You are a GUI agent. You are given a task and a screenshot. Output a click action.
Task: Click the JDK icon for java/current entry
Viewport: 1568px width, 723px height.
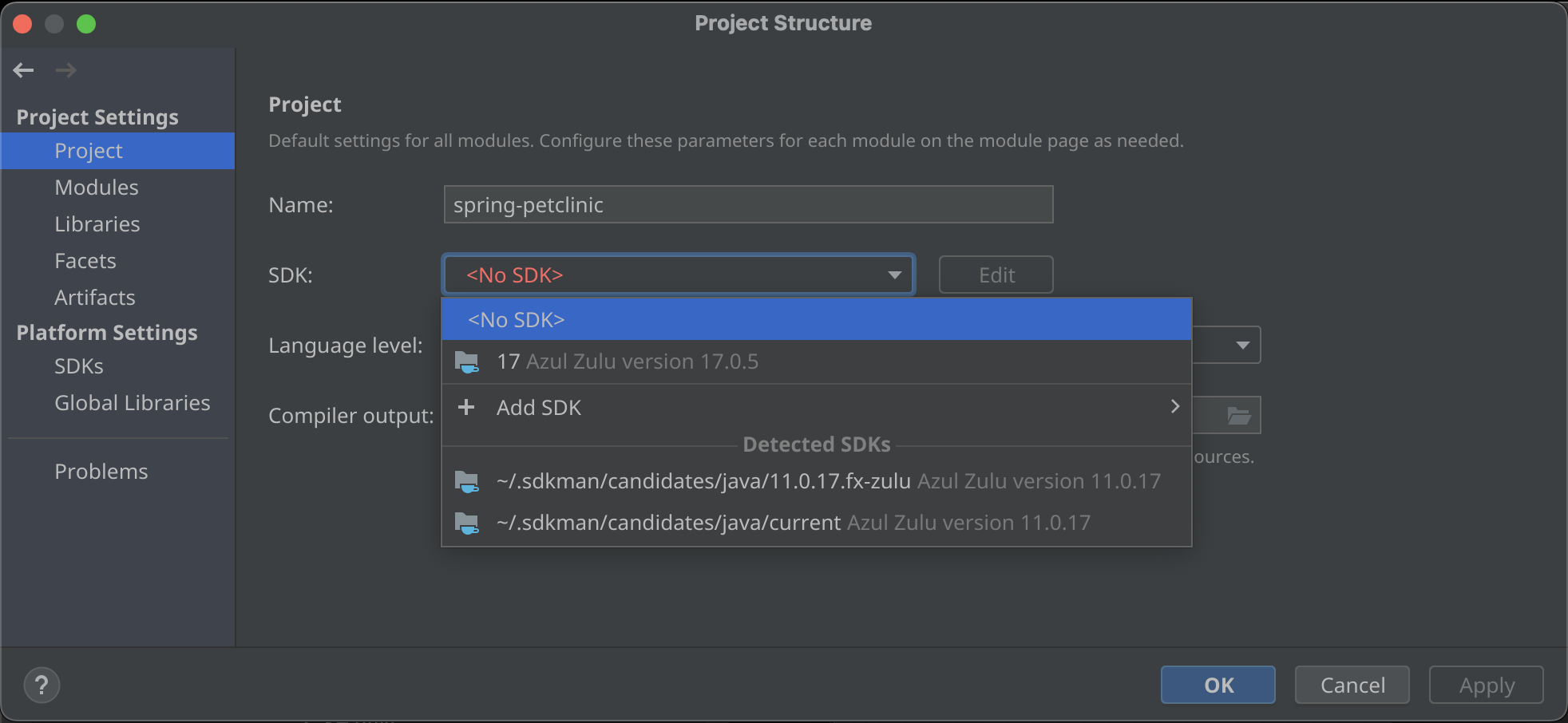pyautogui.click(x=467, y=523)
